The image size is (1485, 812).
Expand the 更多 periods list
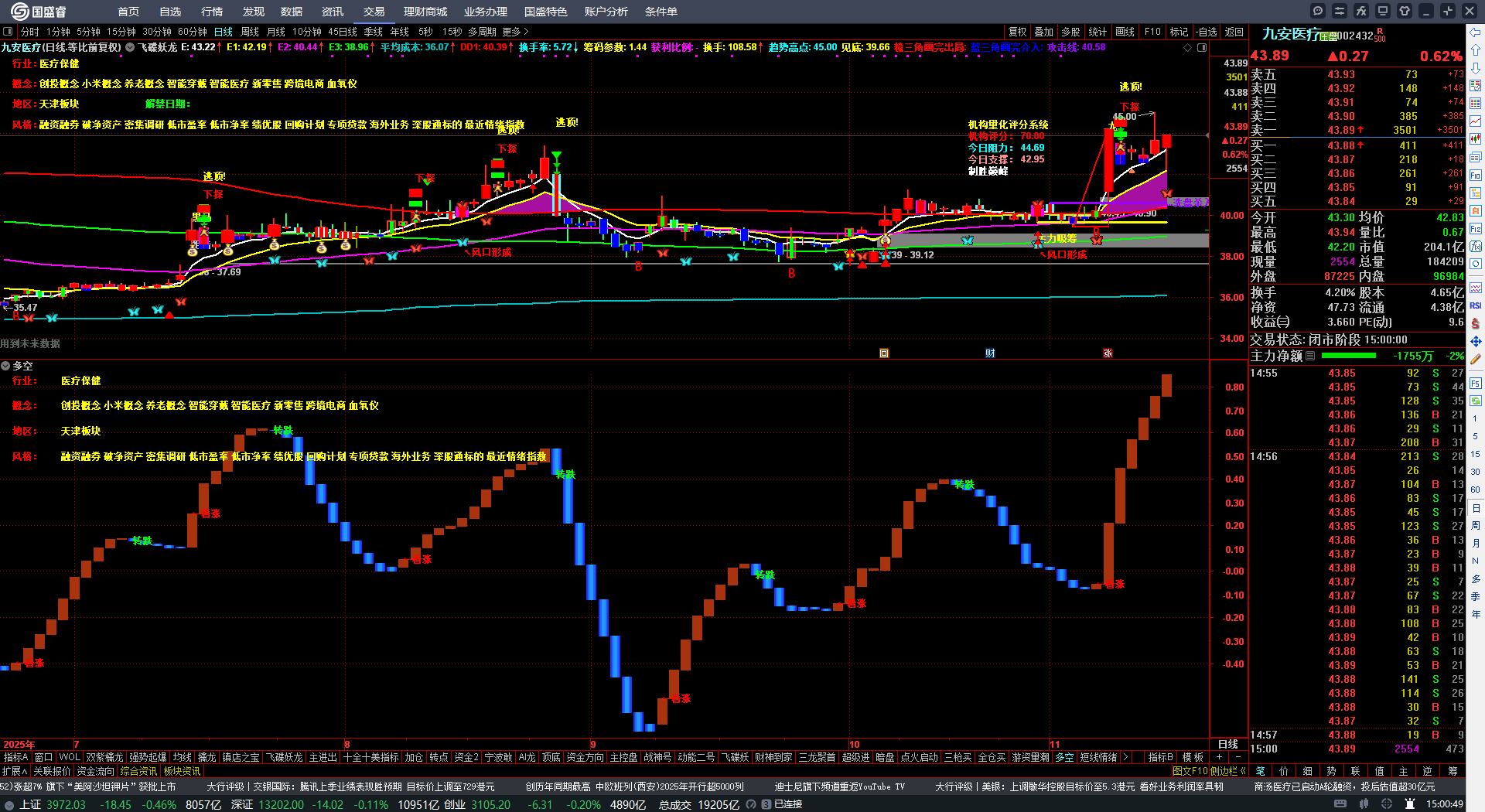click(x=515, y=32)
